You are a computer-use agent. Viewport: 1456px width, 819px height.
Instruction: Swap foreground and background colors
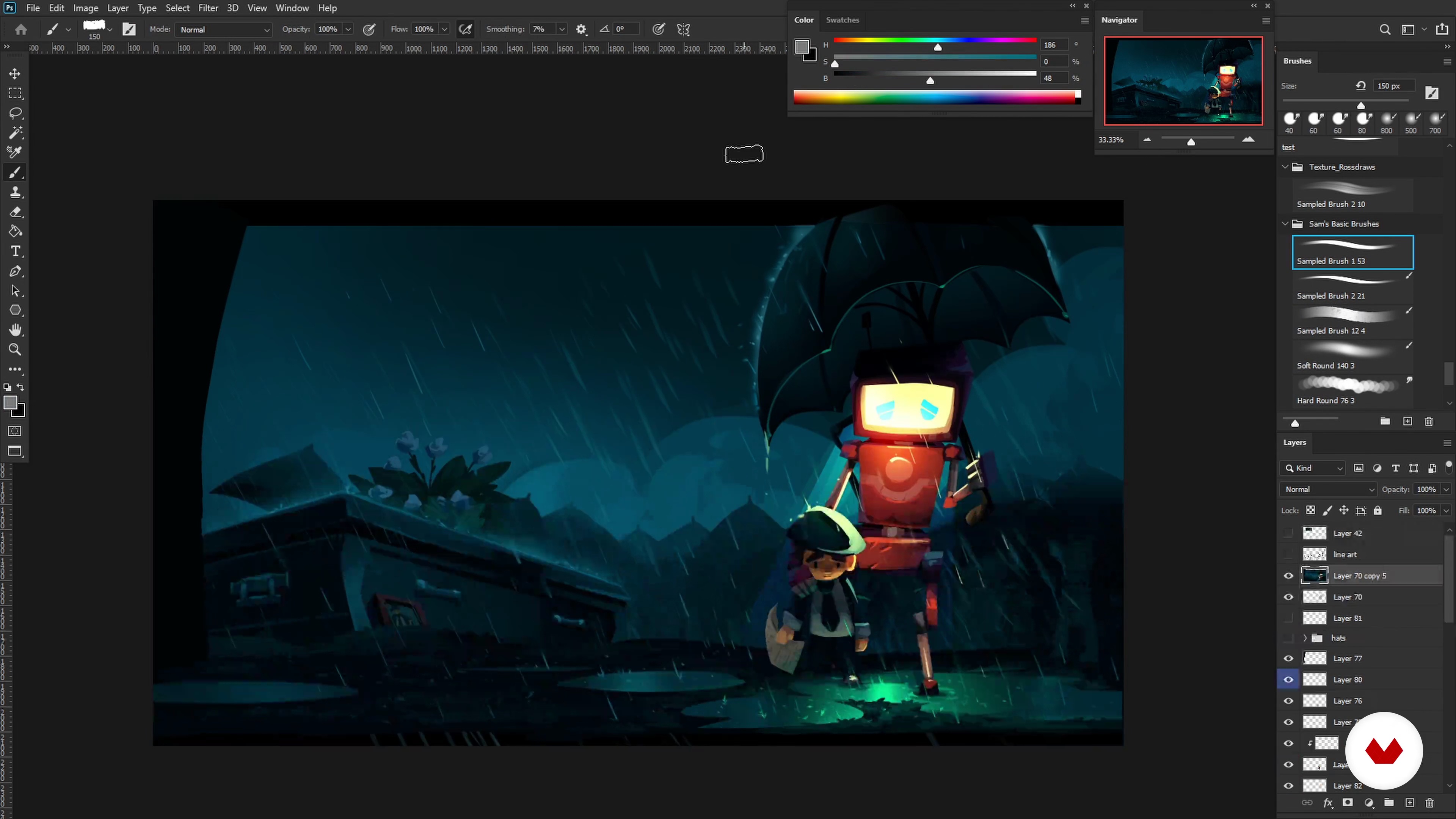pos(20,387)
